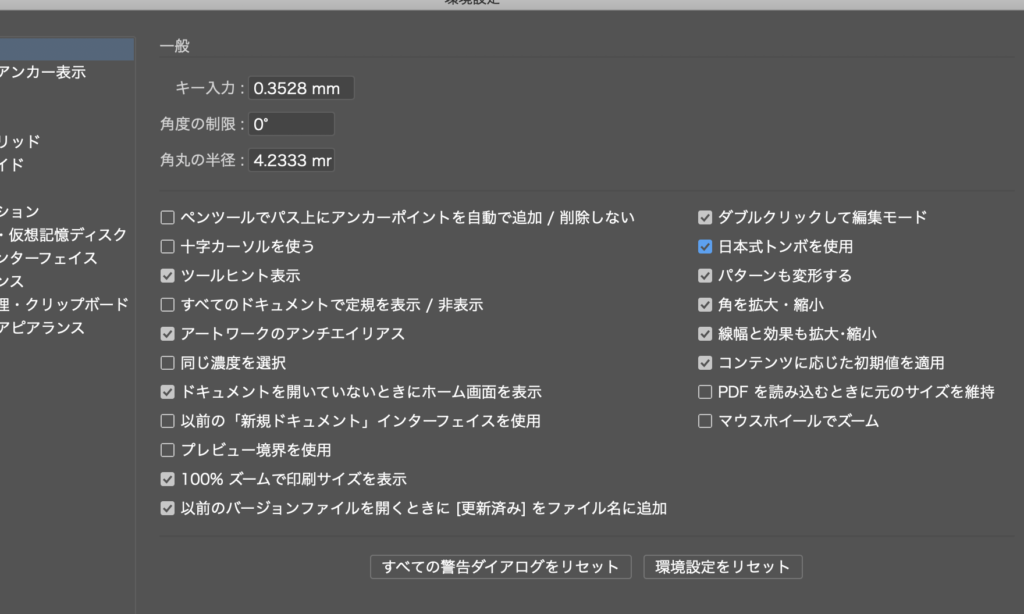The image size is (1024, 614).
Task: Disable 100% ズームで印刷サイズを表示 checkbox
Action: pyautogui.click(x=168, y=479)
